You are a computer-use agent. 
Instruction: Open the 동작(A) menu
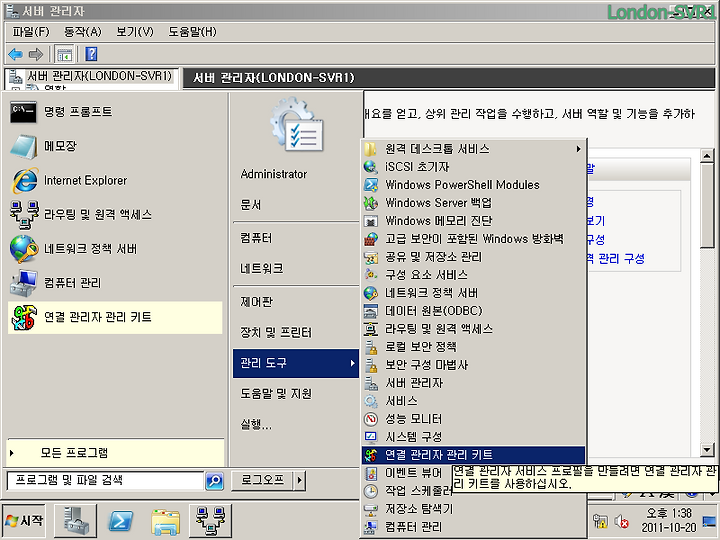83,32
